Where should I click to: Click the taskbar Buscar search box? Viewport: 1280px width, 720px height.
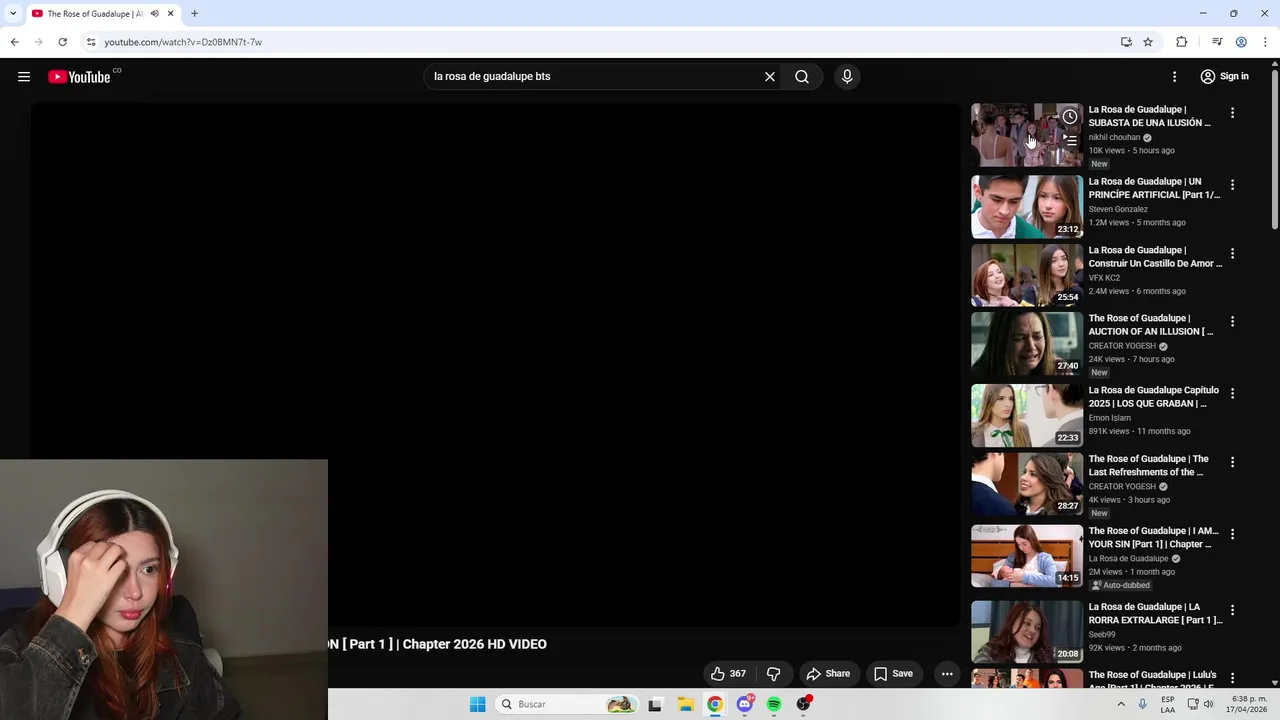[x=567, y=704]
